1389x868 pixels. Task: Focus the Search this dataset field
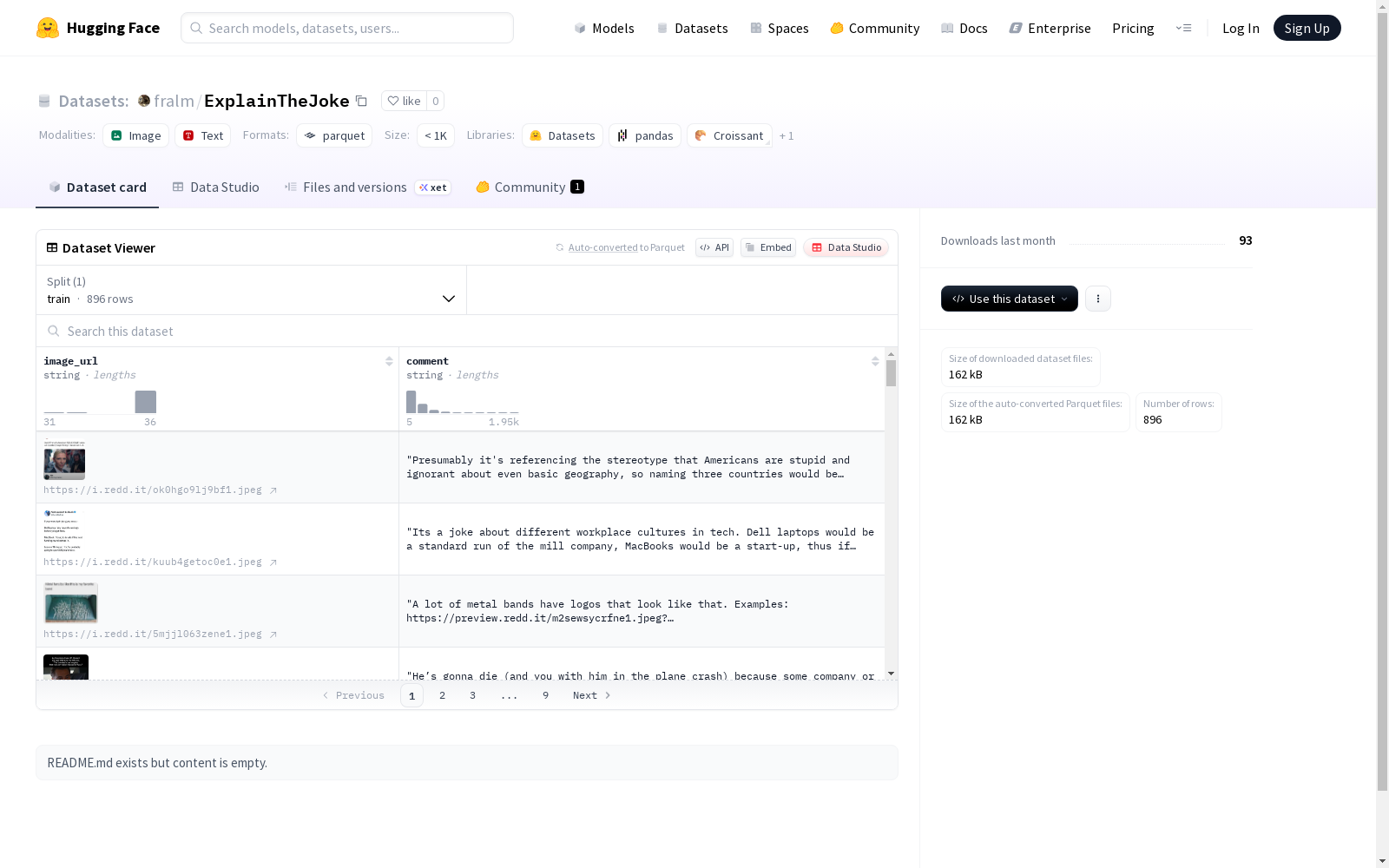pos(467,331)
